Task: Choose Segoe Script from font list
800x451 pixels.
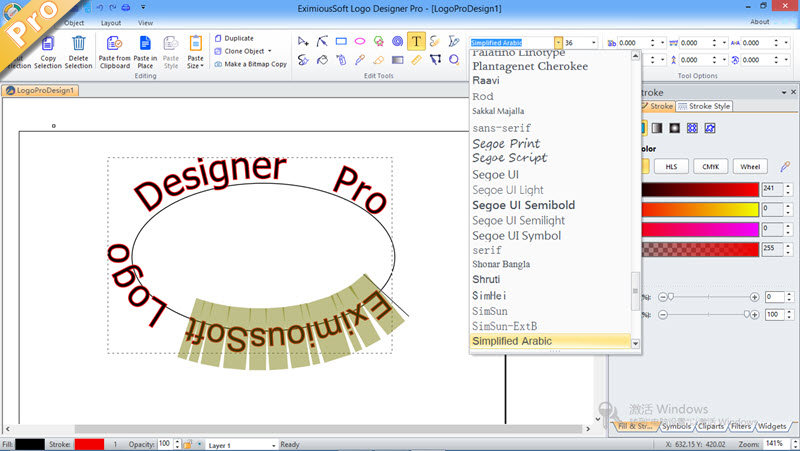Action: (510, 158)
